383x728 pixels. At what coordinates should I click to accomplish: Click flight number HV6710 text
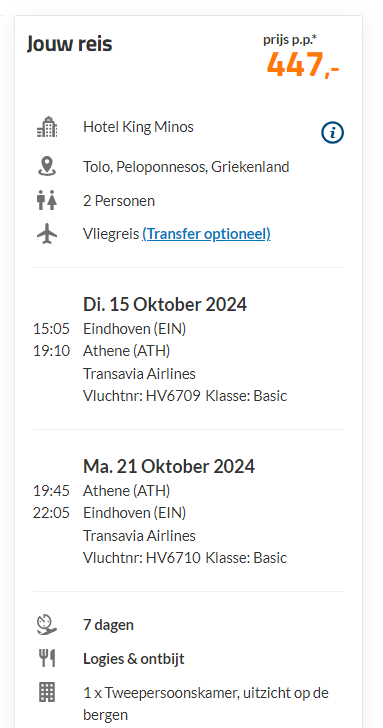point(173,558)
